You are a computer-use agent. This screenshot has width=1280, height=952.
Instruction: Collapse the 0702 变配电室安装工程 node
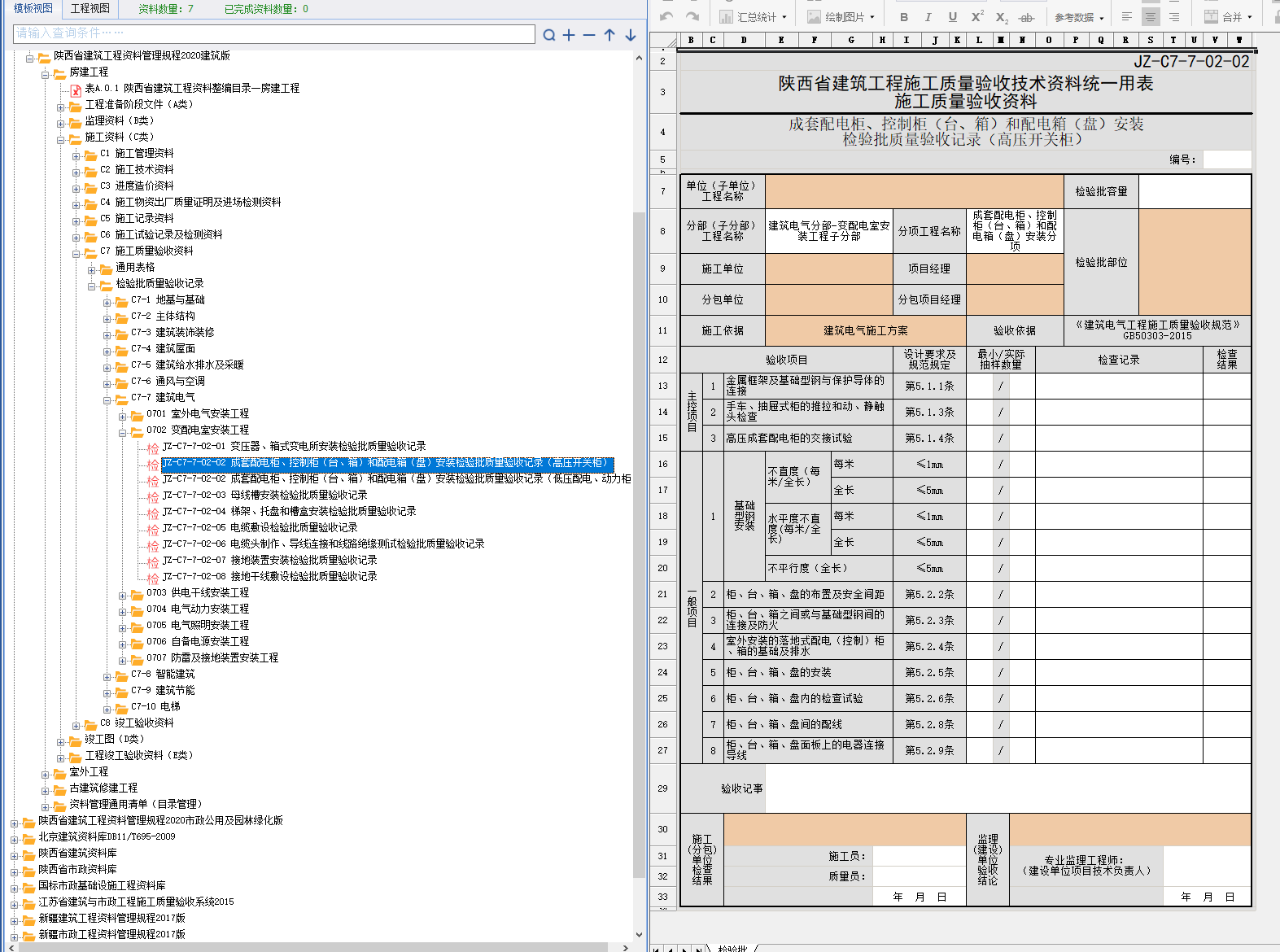(x=123, y=432)
